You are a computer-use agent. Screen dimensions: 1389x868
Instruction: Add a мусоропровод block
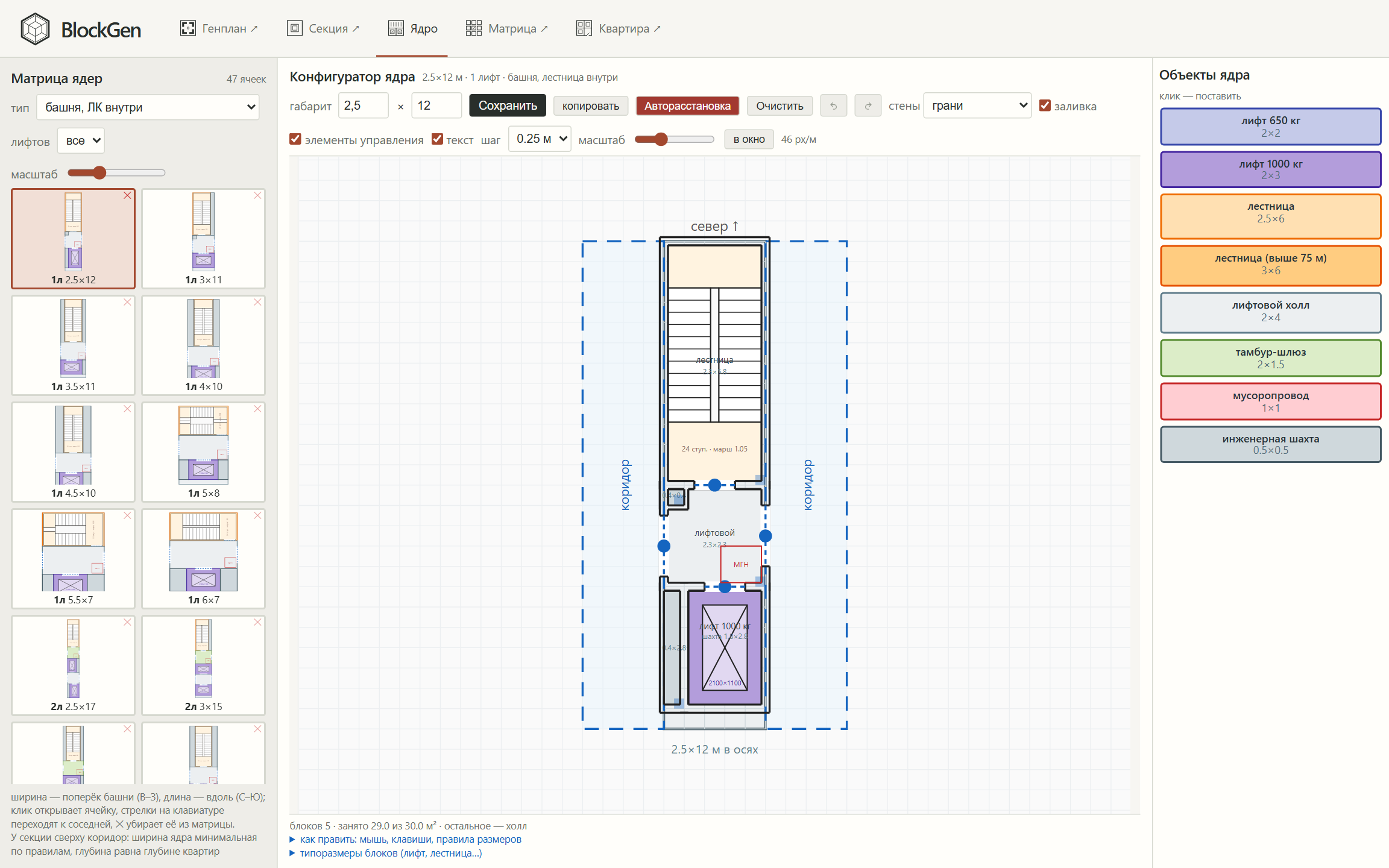click(x=1271, y=402)
